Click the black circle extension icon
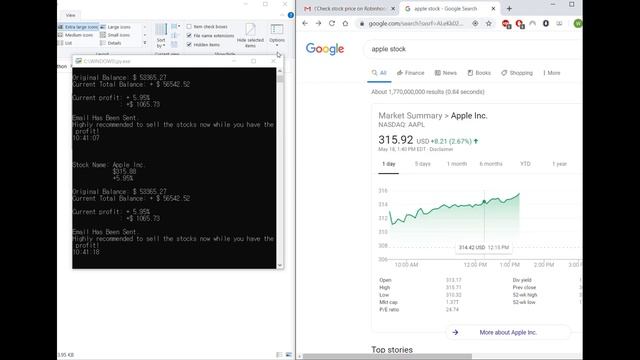The image size is (640, 360). tap(546, 24)
